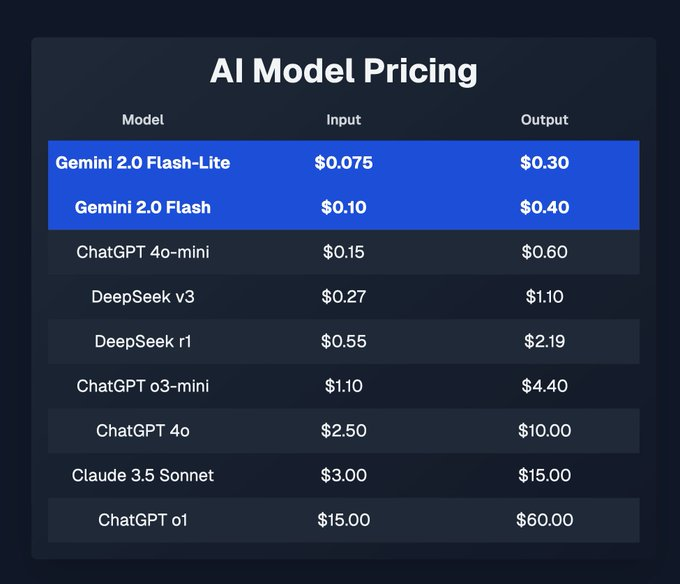Click the $0.40 output price for Gemini Flash

[544, 208]
